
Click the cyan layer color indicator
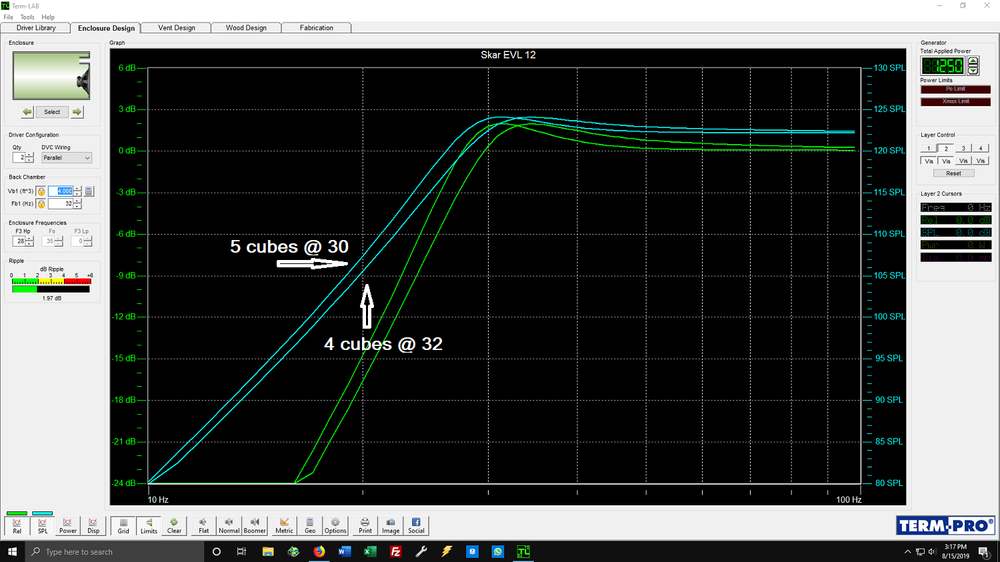[42, 513]
